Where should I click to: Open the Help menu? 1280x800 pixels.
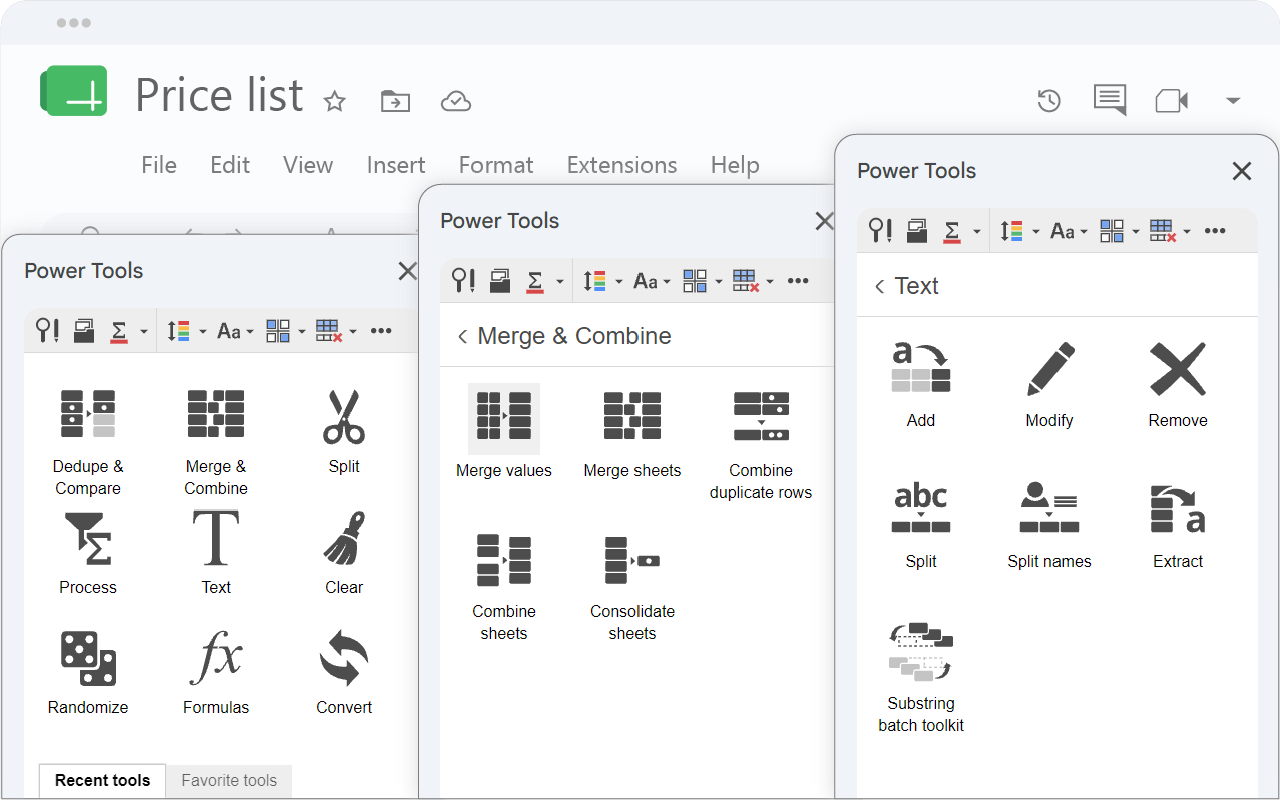coord(735,165)
